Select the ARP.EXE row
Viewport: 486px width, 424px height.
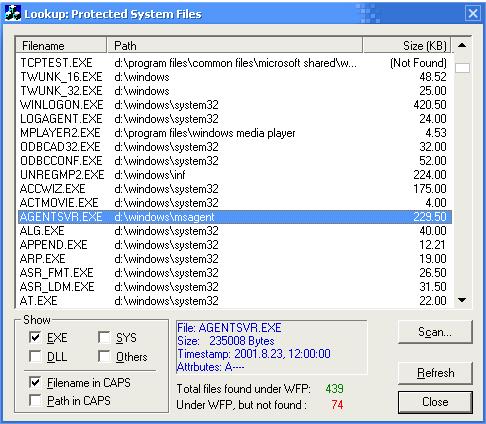235,259
